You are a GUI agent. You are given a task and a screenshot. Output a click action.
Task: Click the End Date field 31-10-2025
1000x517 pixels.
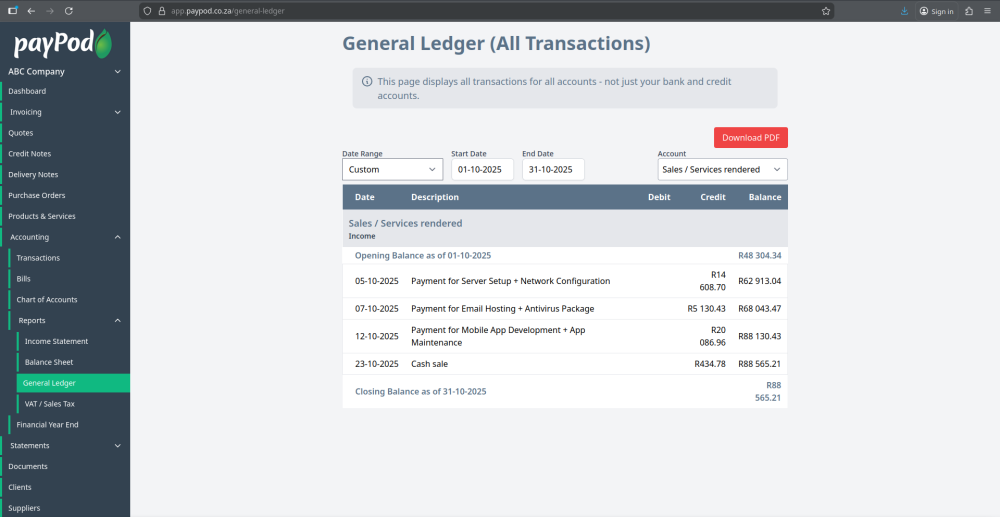tap(553, 170)
